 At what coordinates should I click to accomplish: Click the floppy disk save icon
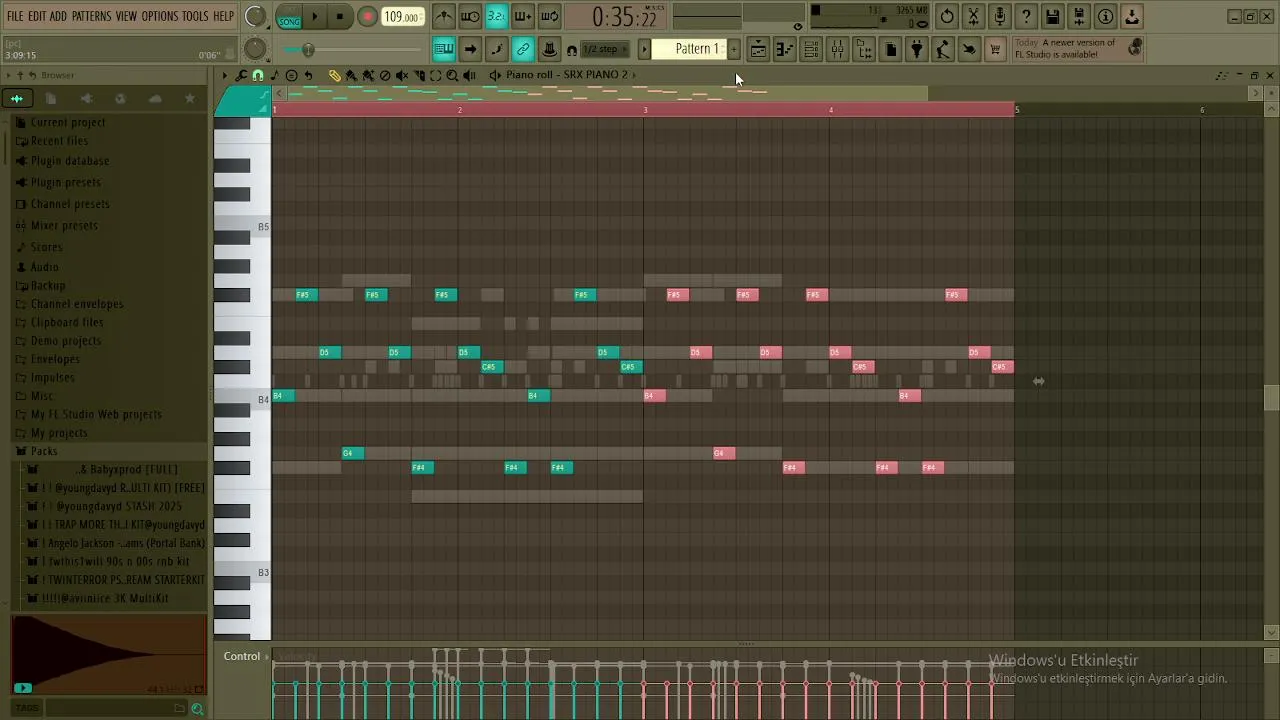(1053, 16)
